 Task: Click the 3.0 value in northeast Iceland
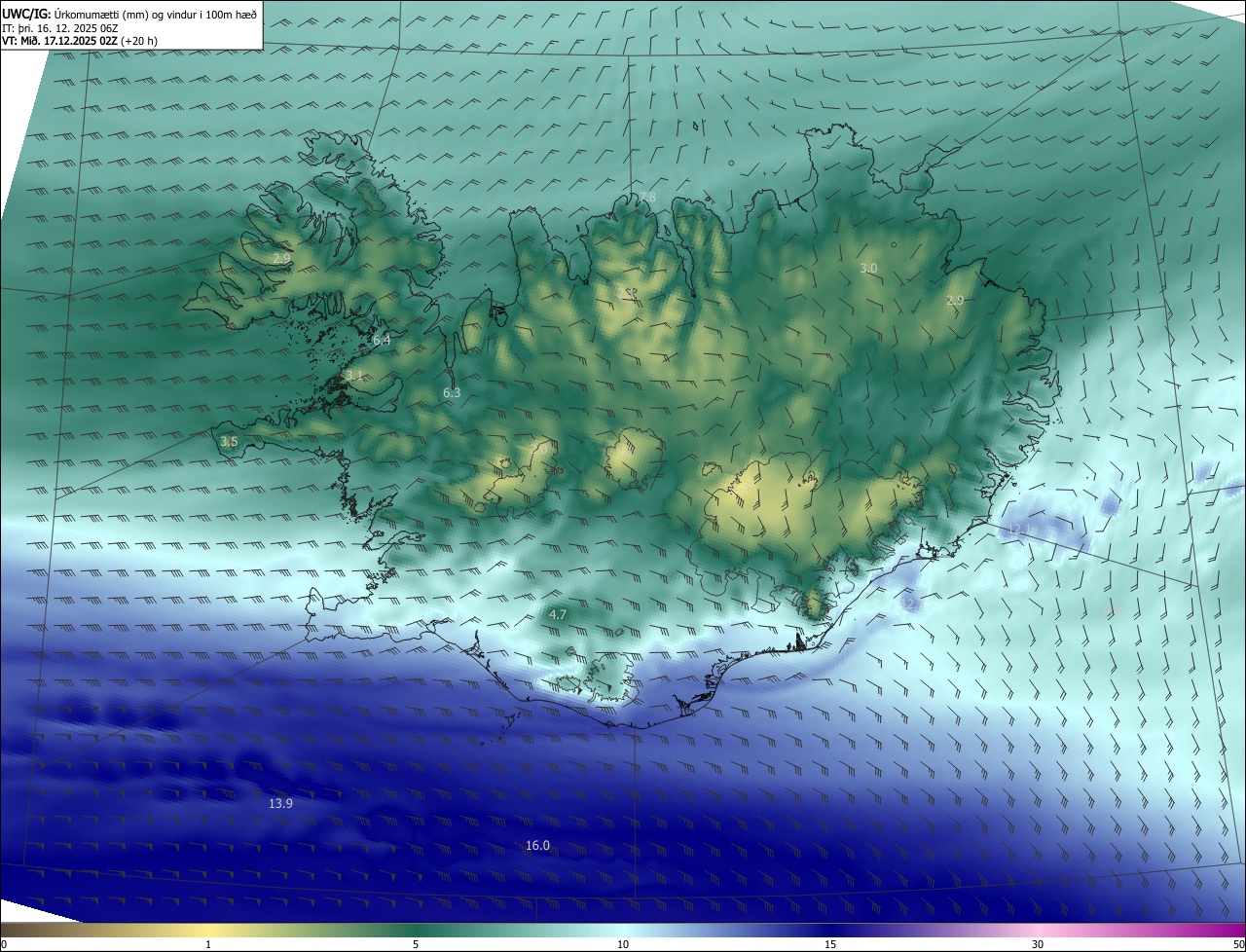[868, 269]
